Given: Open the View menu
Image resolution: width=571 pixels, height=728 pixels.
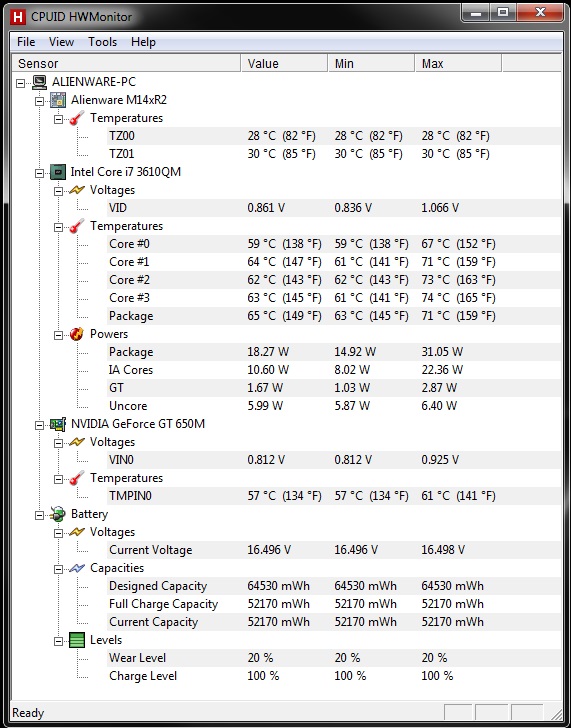Looking at the screenshot, I should click(x=61, y=42).
